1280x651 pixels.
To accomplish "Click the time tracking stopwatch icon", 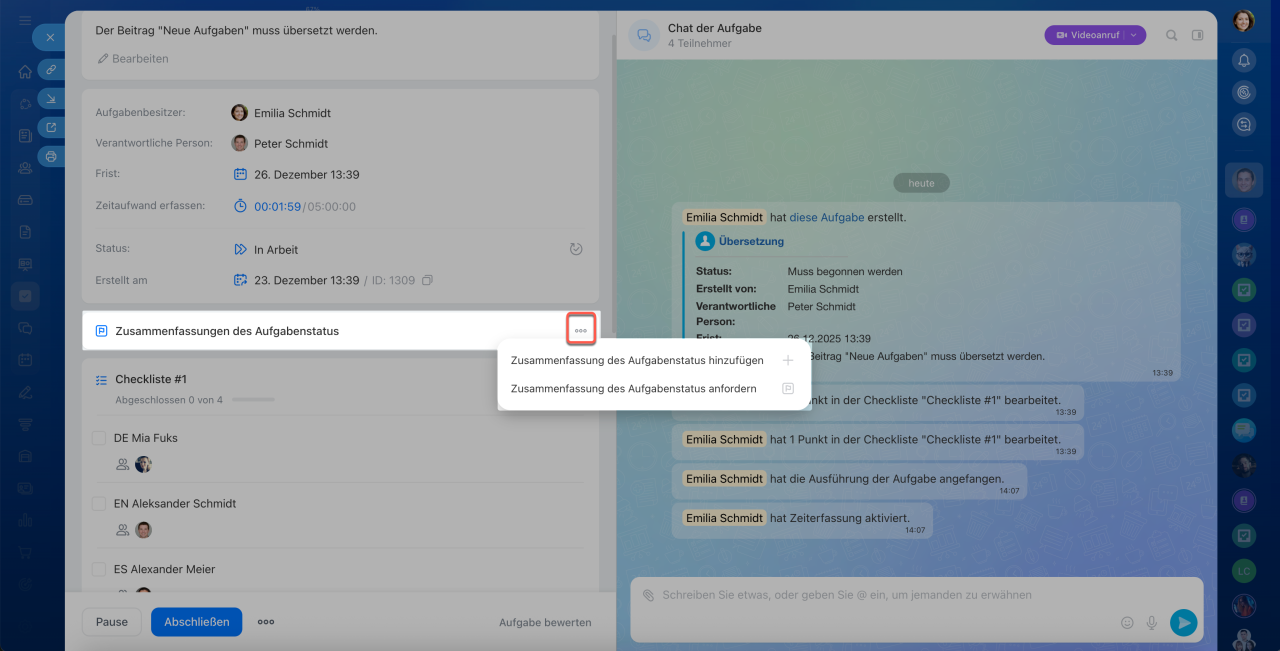I will tap(240, 206).
